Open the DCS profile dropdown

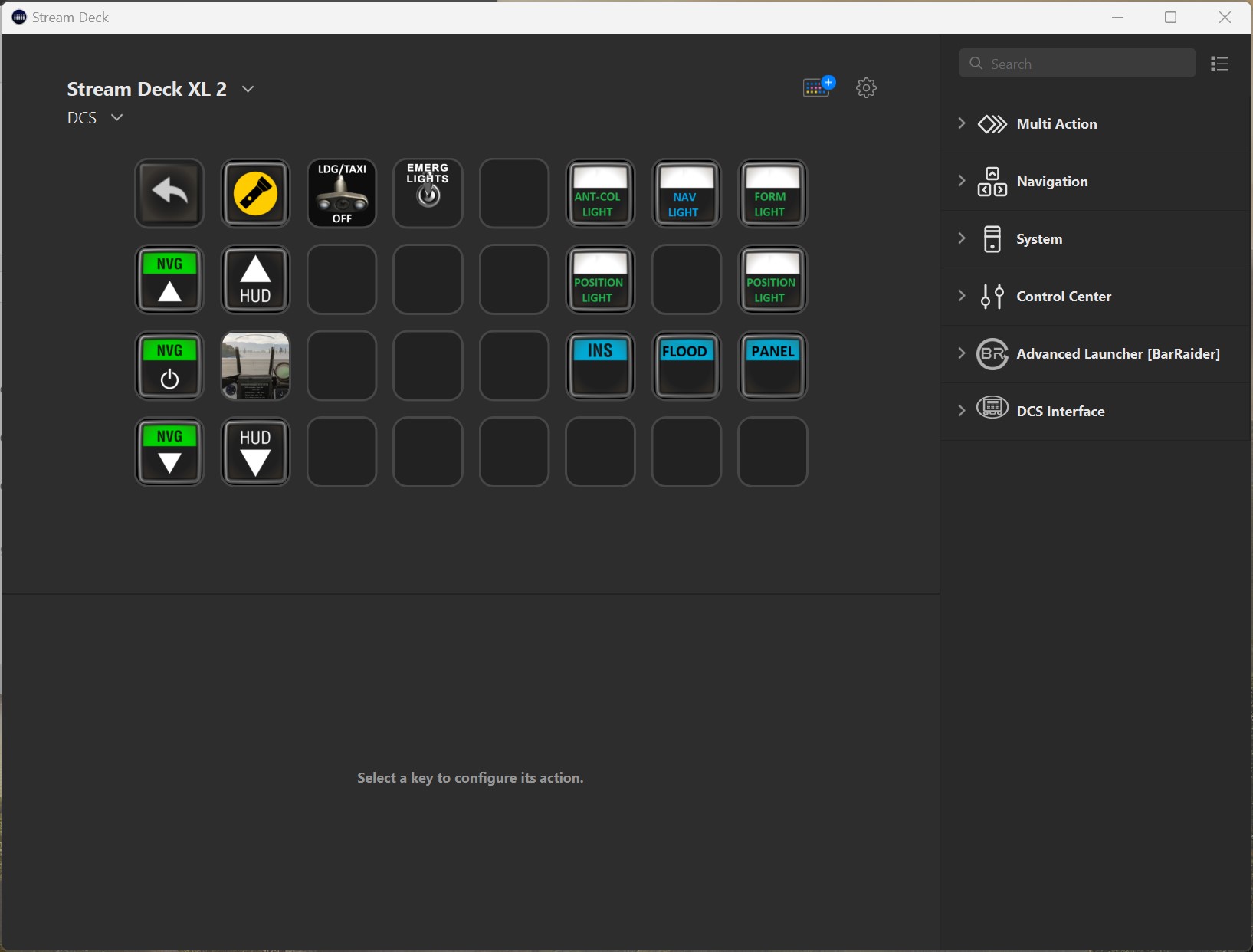click(x=116, y=117)
